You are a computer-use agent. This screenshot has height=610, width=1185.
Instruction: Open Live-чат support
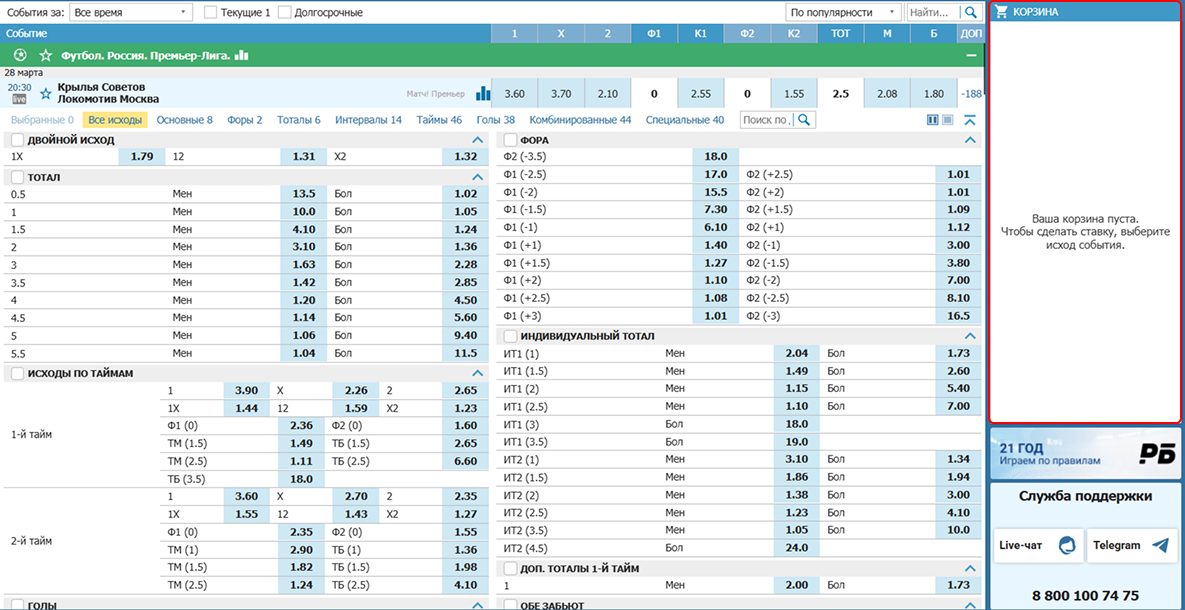(x=1036, y=545)
